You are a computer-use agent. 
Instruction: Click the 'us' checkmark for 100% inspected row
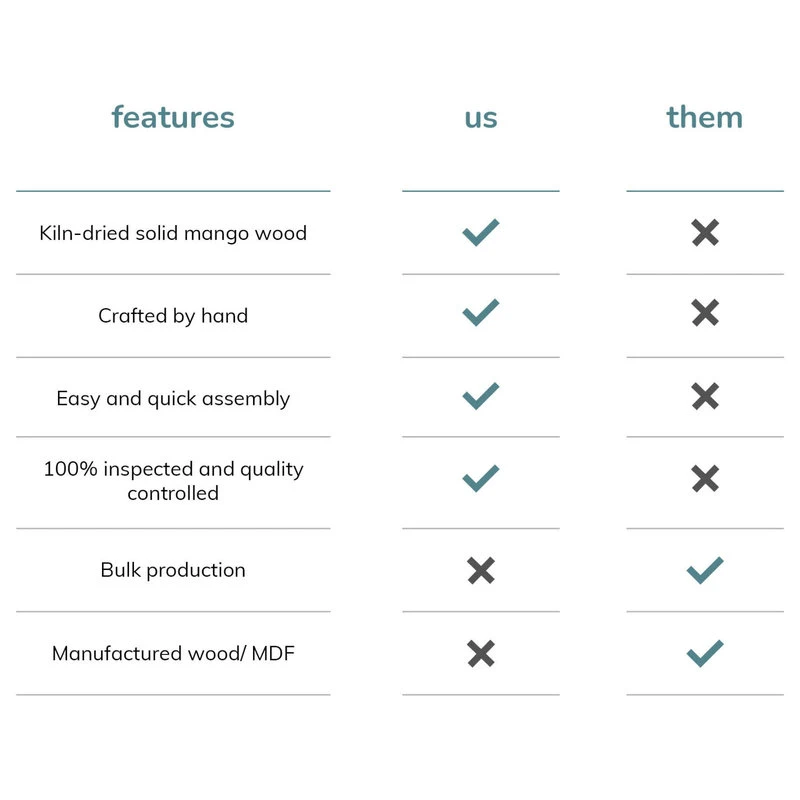tap(481, 479)
